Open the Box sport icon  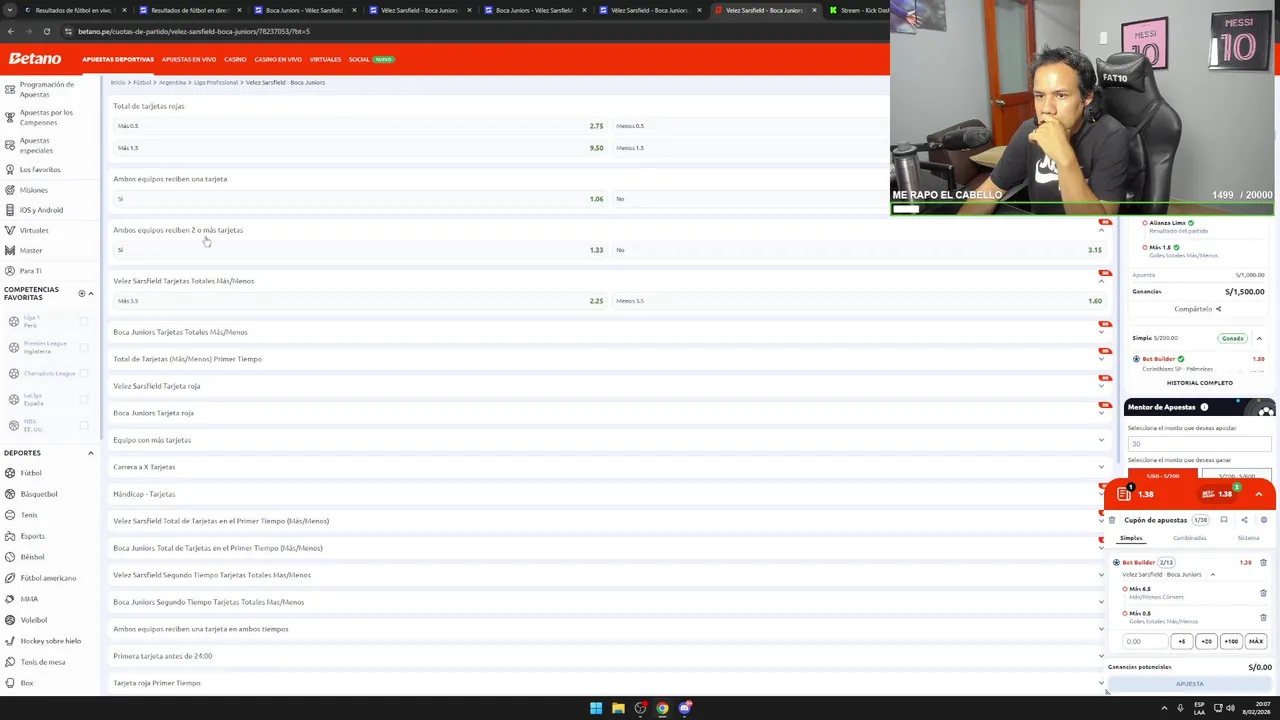coord(10,683)
